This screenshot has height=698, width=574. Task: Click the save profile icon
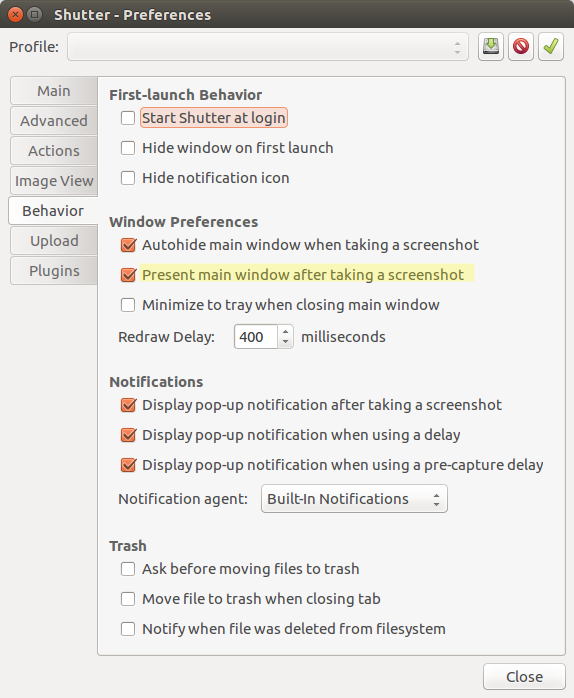pos(491,46)
